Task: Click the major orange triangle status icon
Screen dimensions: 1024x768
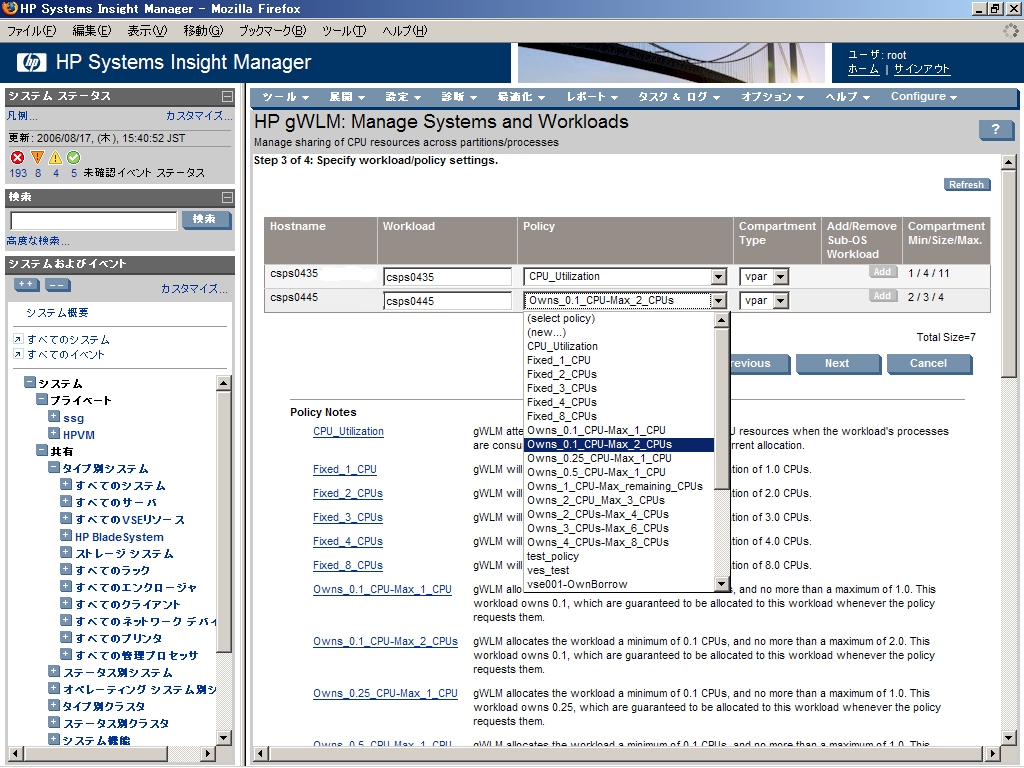Action: click(37, 157)
